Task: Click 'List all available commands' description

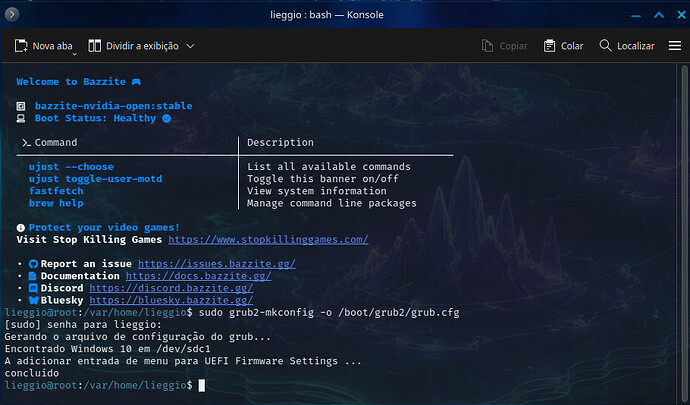Action: point(329,167)
